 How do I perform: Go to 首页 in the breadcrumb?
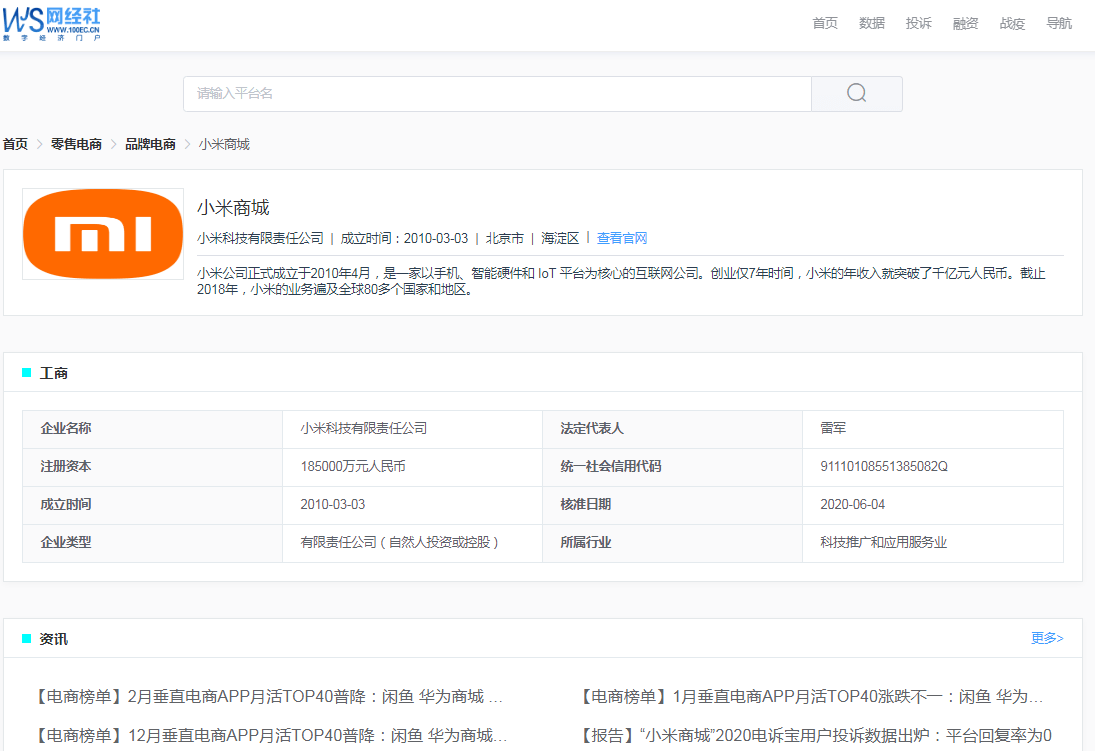[x=15, y=144]
